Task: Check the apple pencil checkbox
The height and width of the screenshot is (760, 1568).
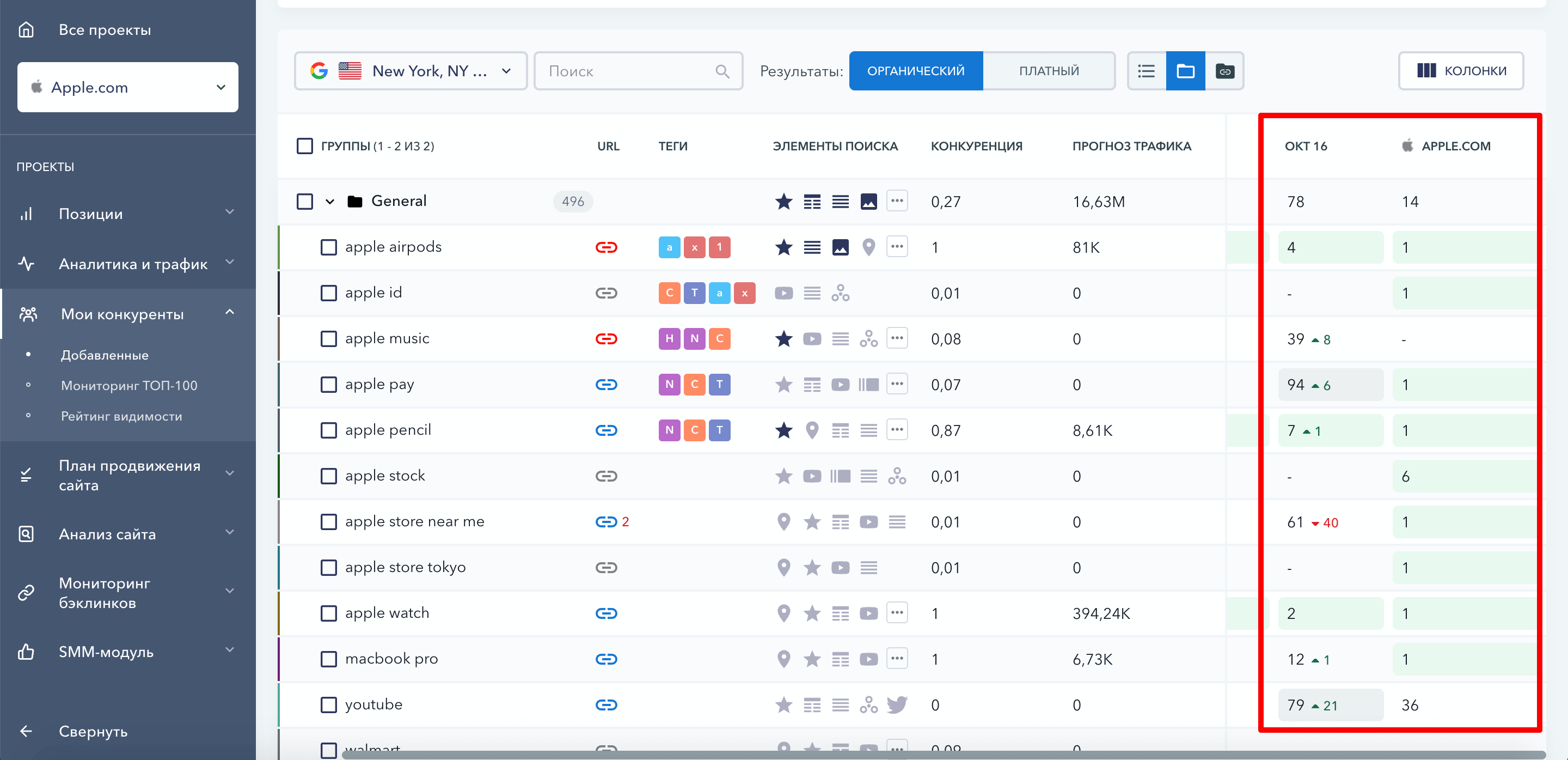Action: [328, 430]
